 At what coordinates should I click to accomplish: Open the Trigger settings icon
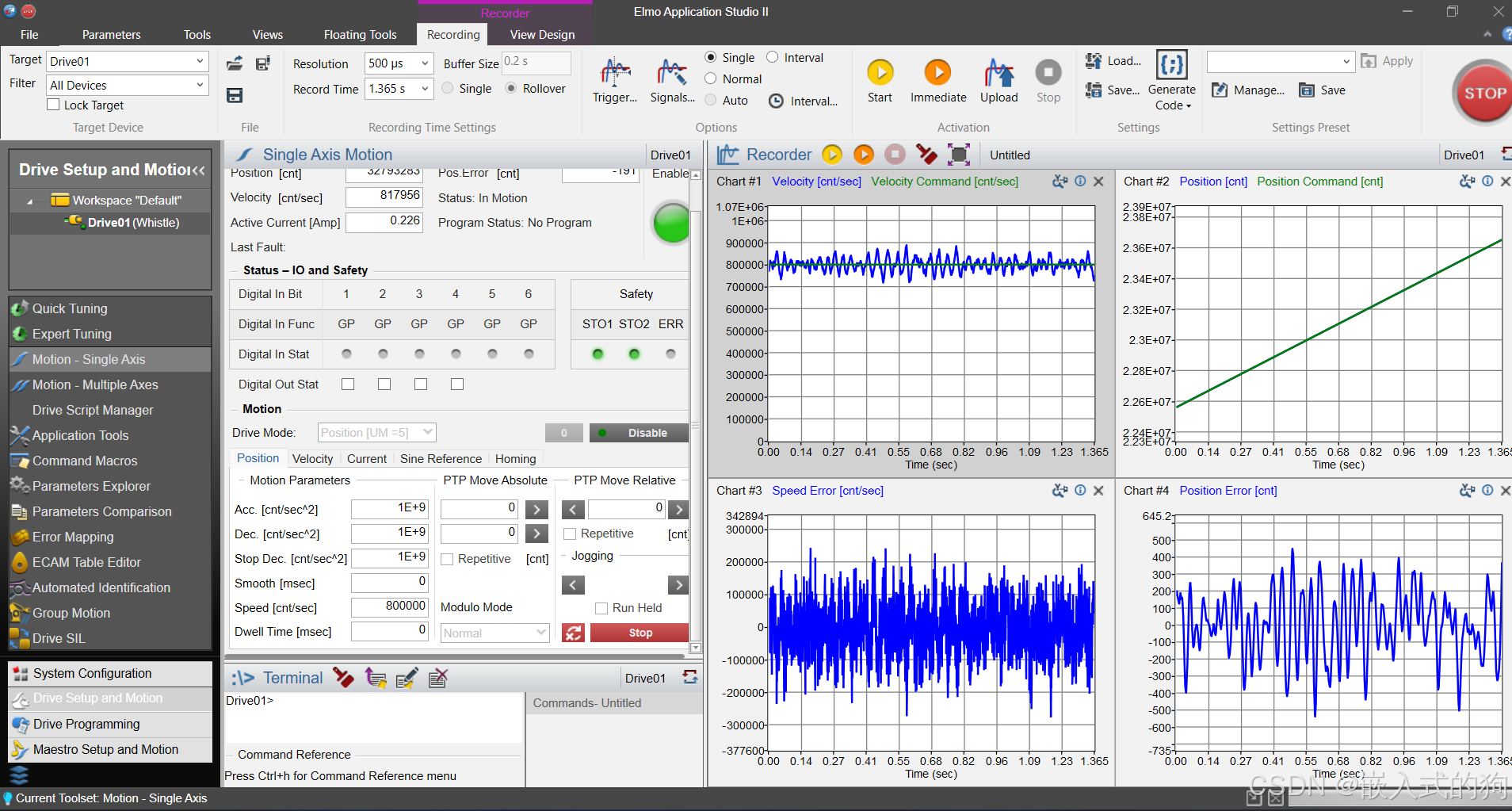(x=615, y=73)
